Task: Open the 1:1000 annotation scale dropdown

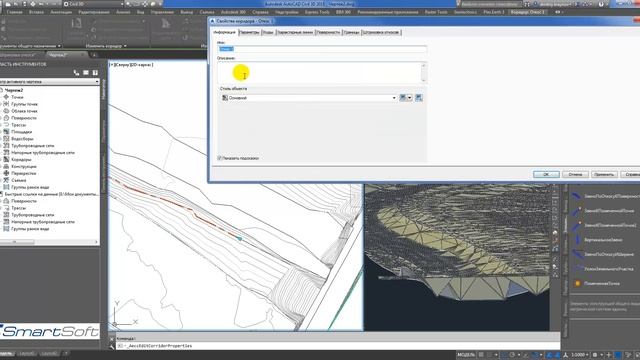Action: click(x=580, y=355)
